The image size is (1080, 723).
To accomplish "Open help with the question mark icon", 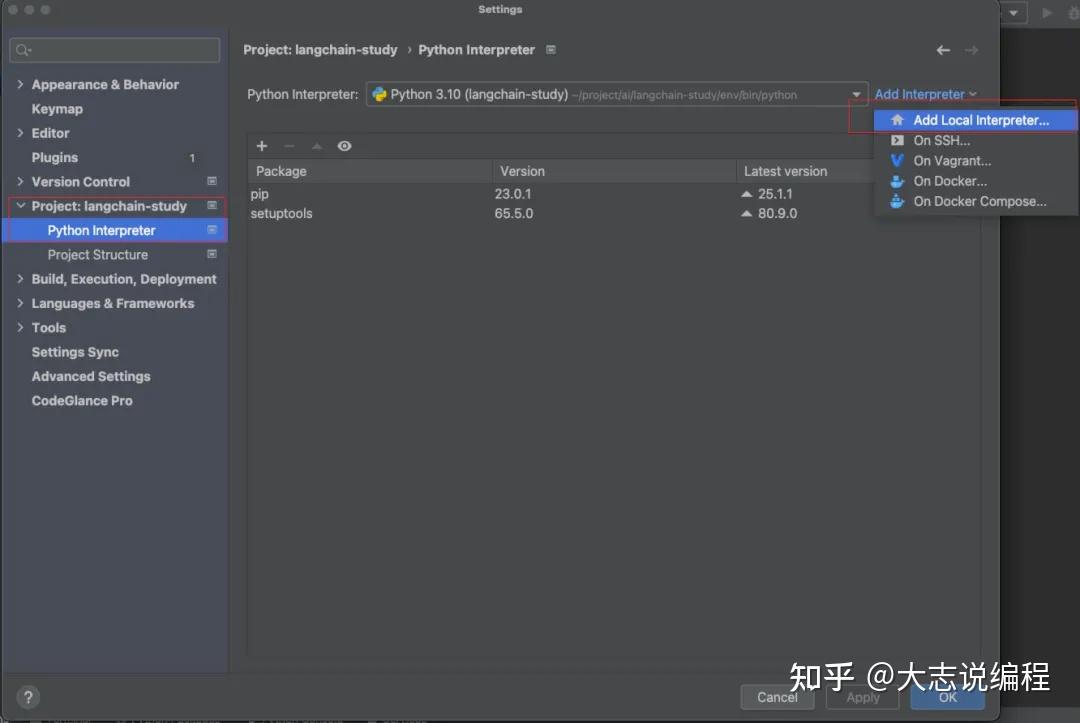I will click(27, 697).
